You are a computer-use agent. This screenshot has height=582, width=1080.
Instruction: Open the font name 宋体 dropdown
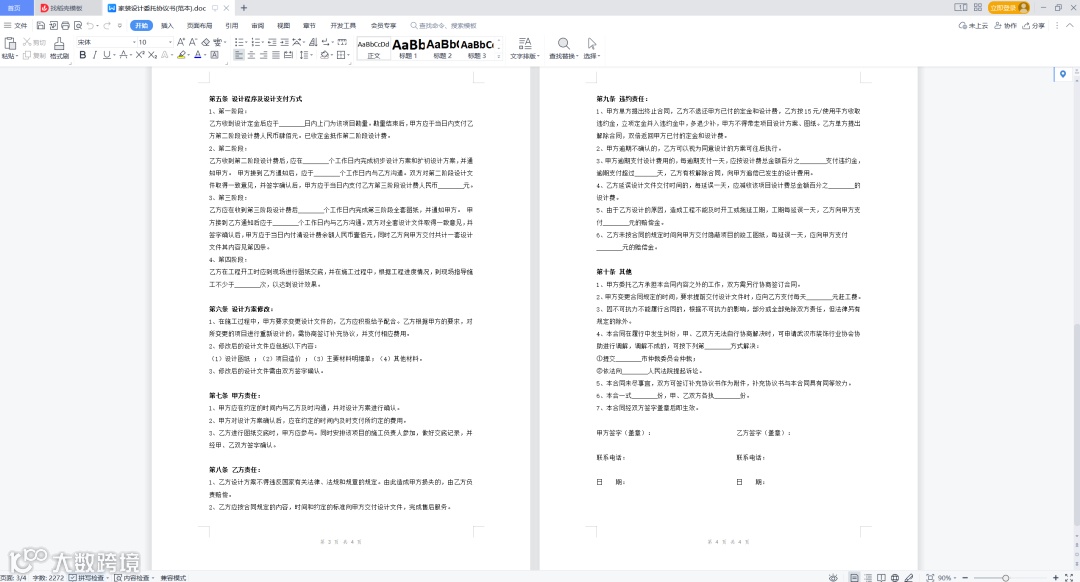[x=134, y=42]
